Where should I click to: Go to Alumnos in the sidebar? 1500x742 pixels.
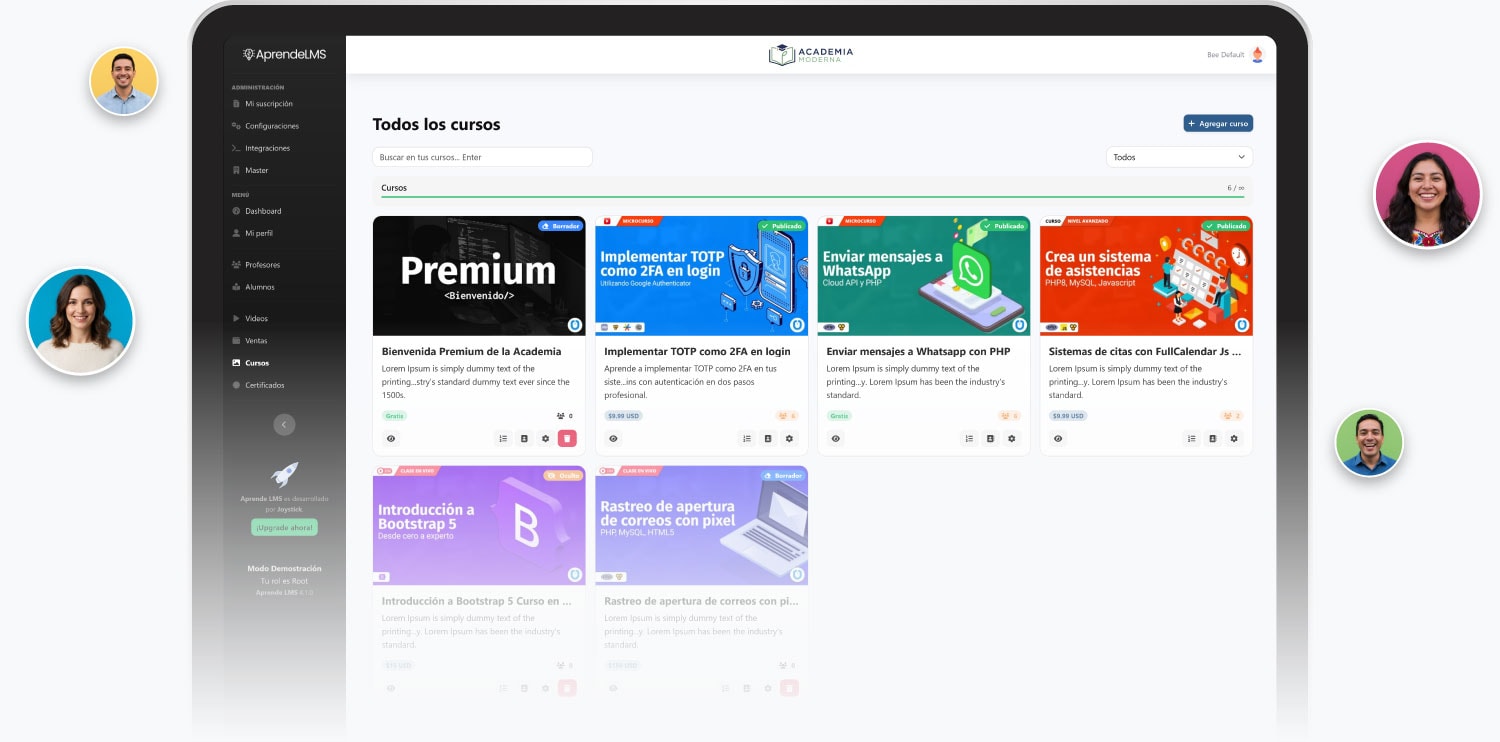coord(259,287)
